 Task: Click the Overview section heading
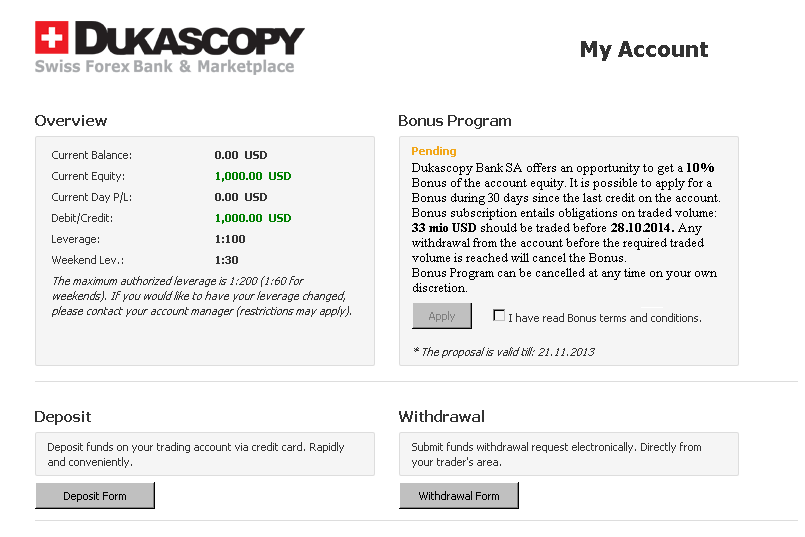pos(71,121)
